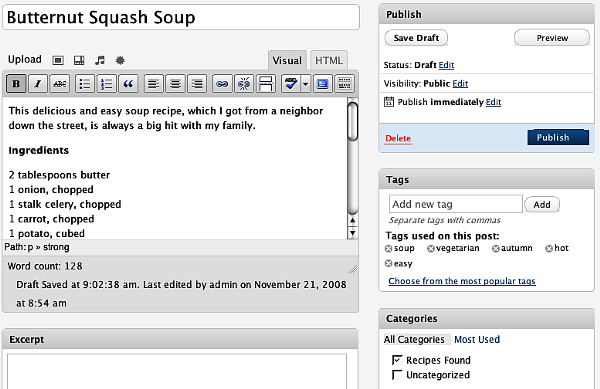Click the Excerpt panel header
The width and height of the screenshot is (600, 389).
[180, 339]
